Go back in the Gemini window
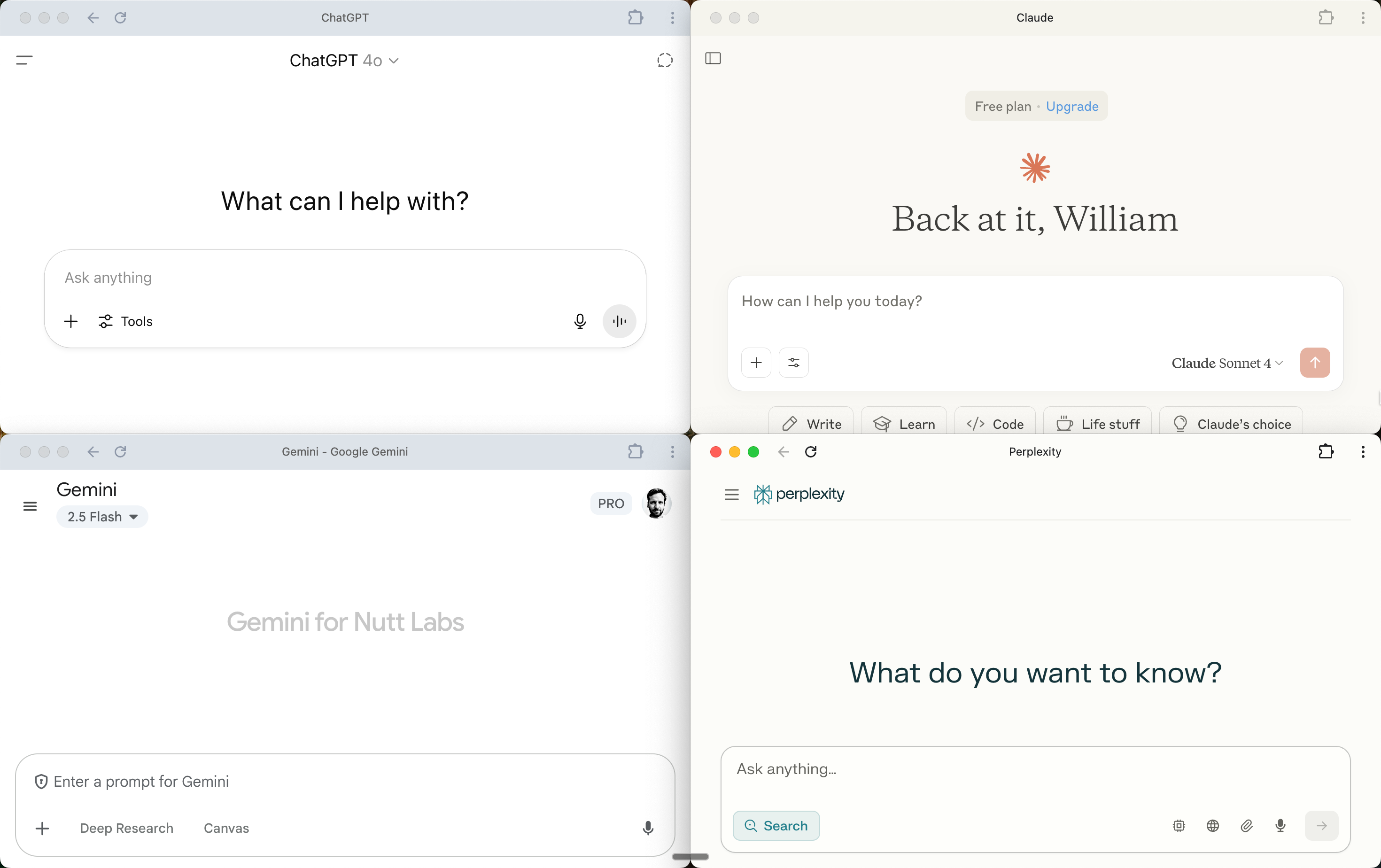This screenshot has width=1381, height=868. tap(93, 452)
